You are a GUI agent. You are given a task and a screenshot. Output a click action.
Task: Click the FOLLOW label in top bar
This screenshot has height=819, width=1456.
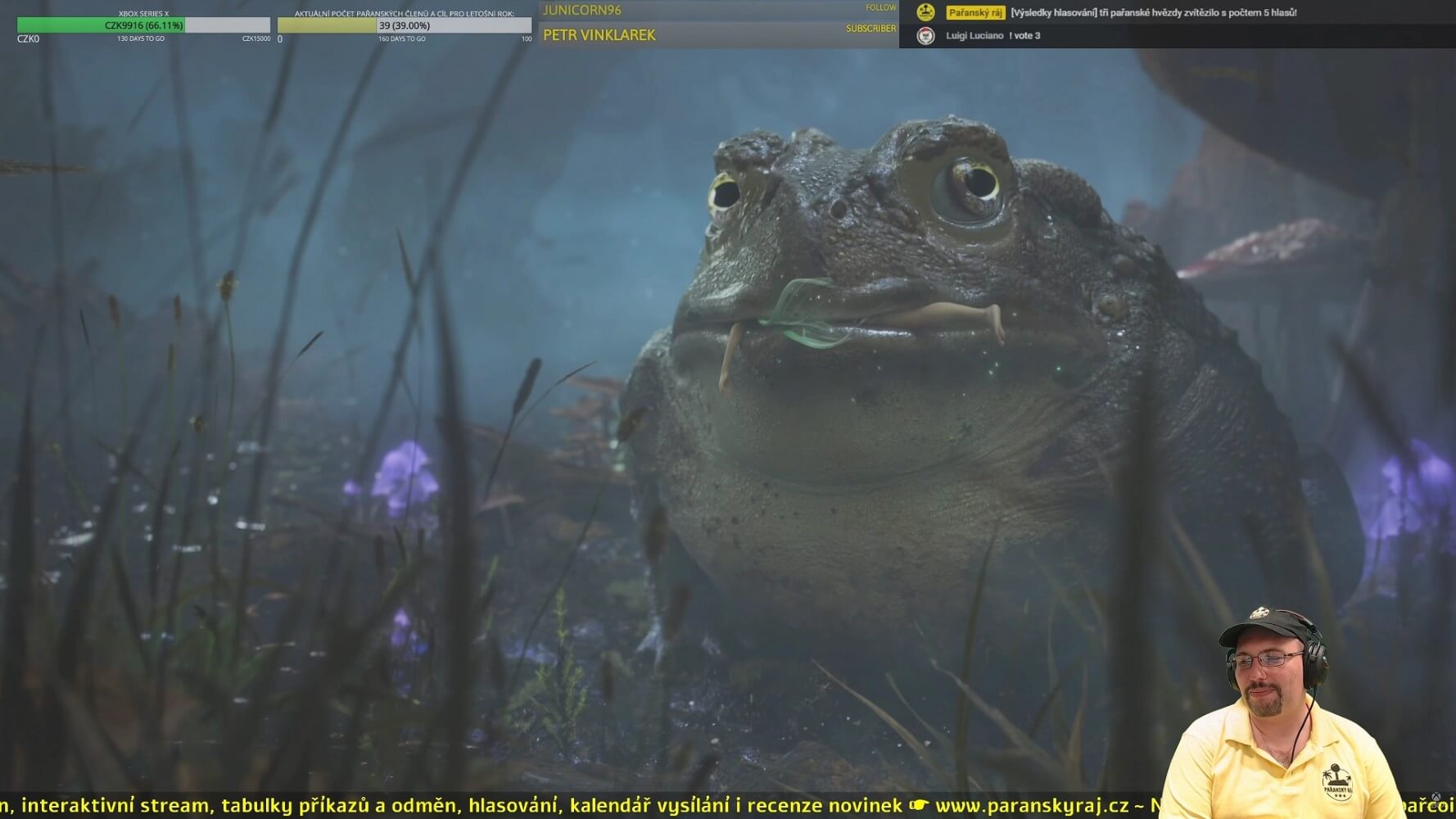[x=880, y=8]
